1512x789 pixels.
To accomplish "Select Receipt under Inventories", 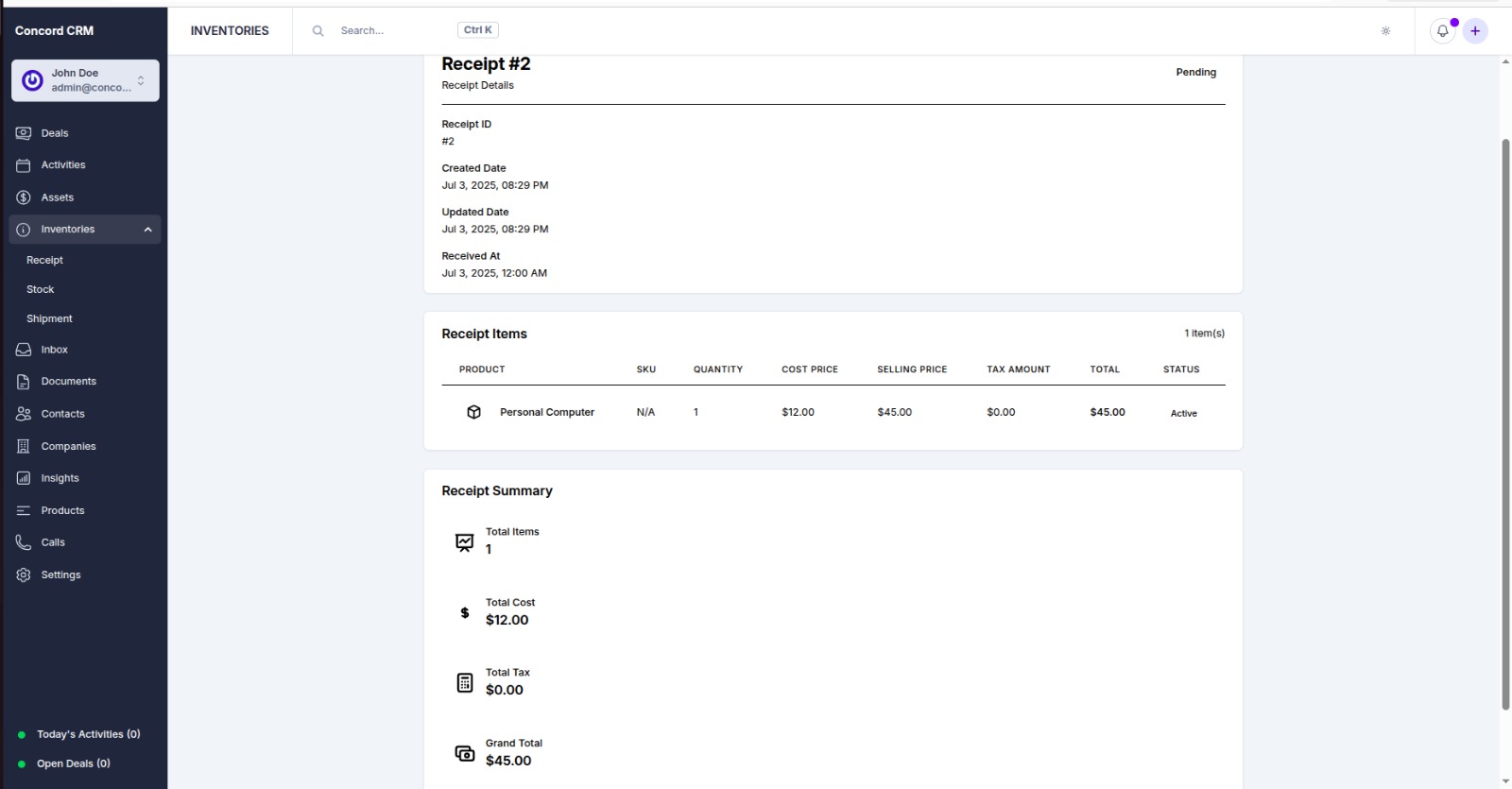I will pyautogui.click(x=44, y=260).
